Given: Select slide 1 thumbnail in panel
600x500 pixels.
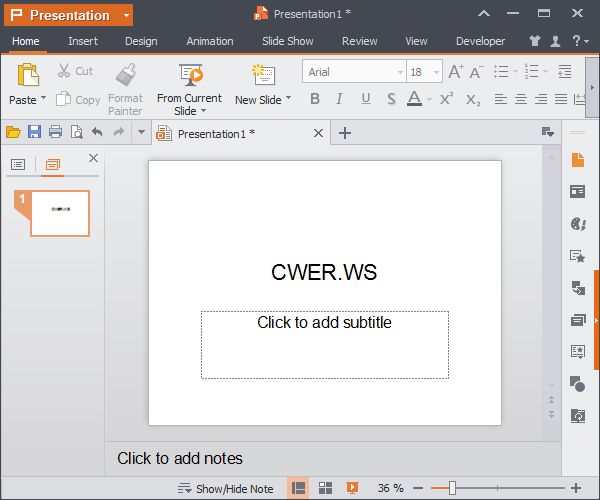Looking at the screenshot, I should click(x=60, y=212).
